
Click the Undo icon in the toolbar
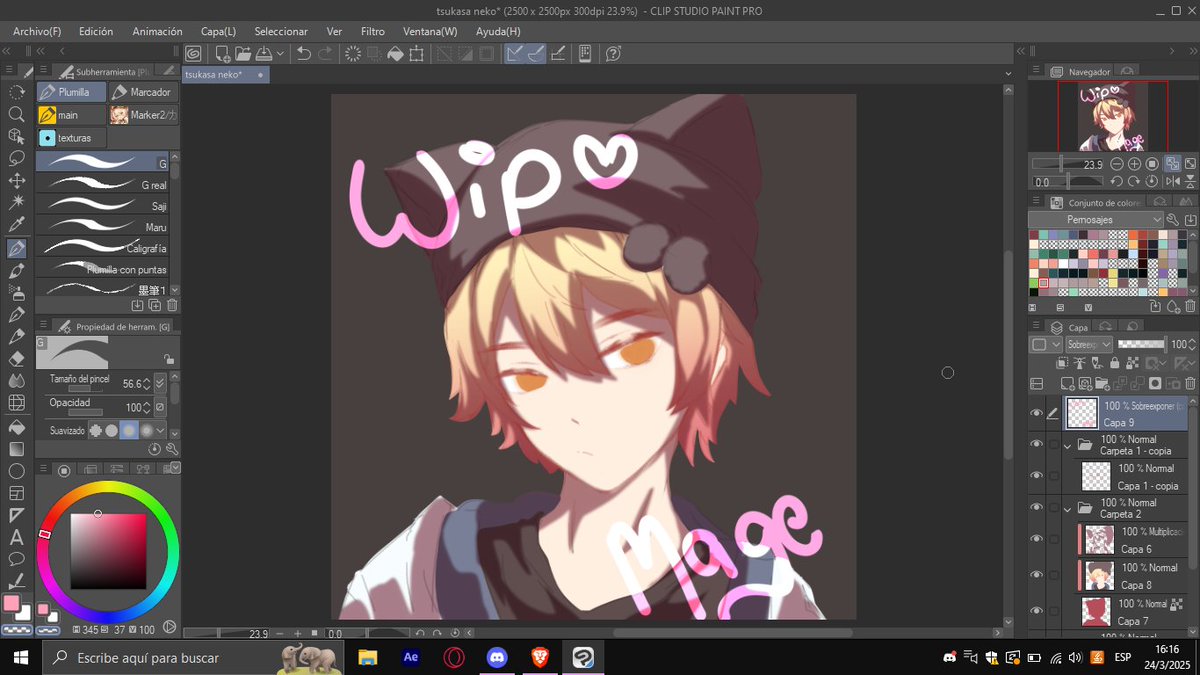pos(302,53)
